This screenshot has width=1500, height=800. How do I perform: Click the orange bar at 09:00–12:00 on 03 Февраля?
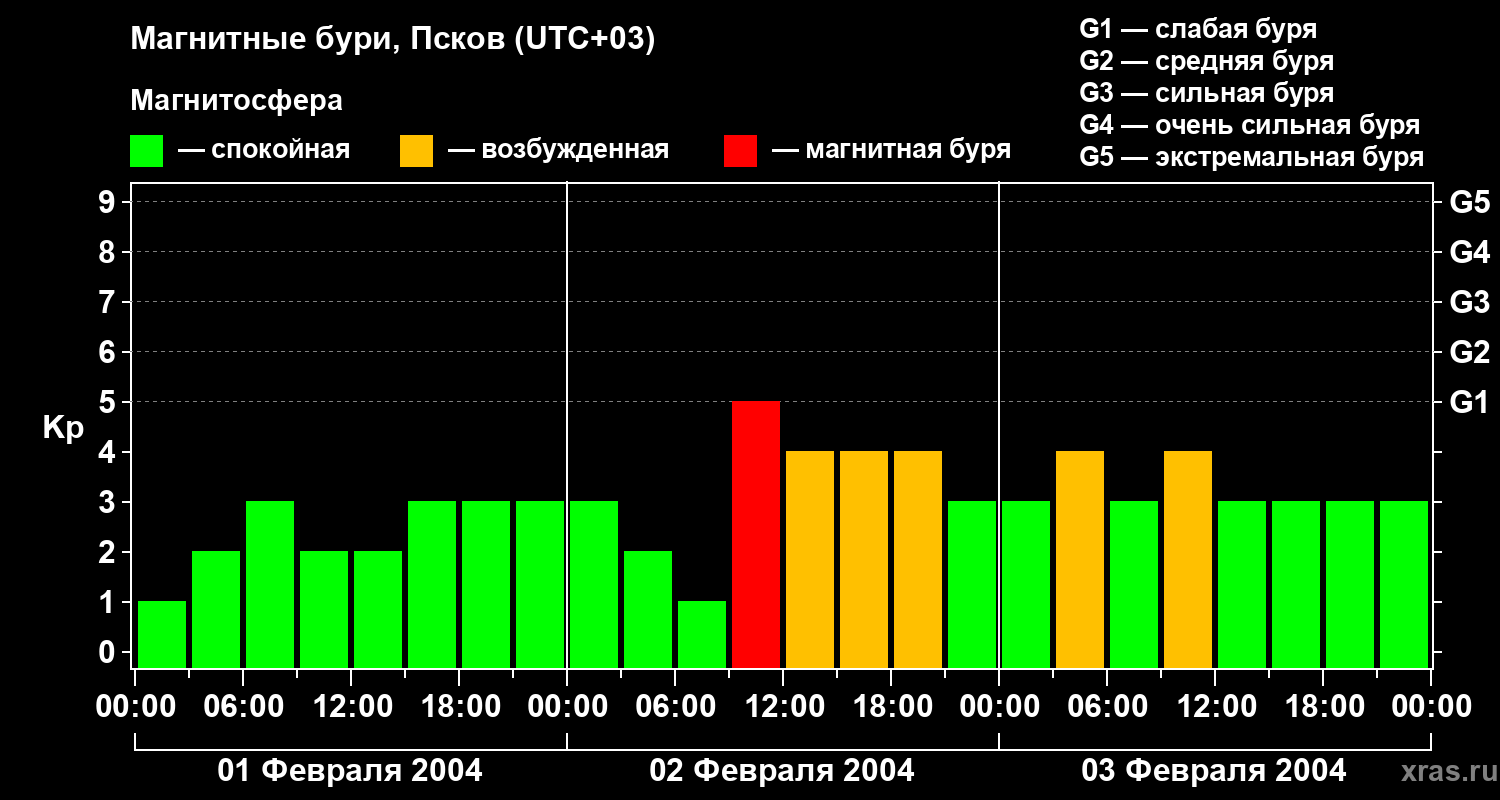click(1188, 559)
